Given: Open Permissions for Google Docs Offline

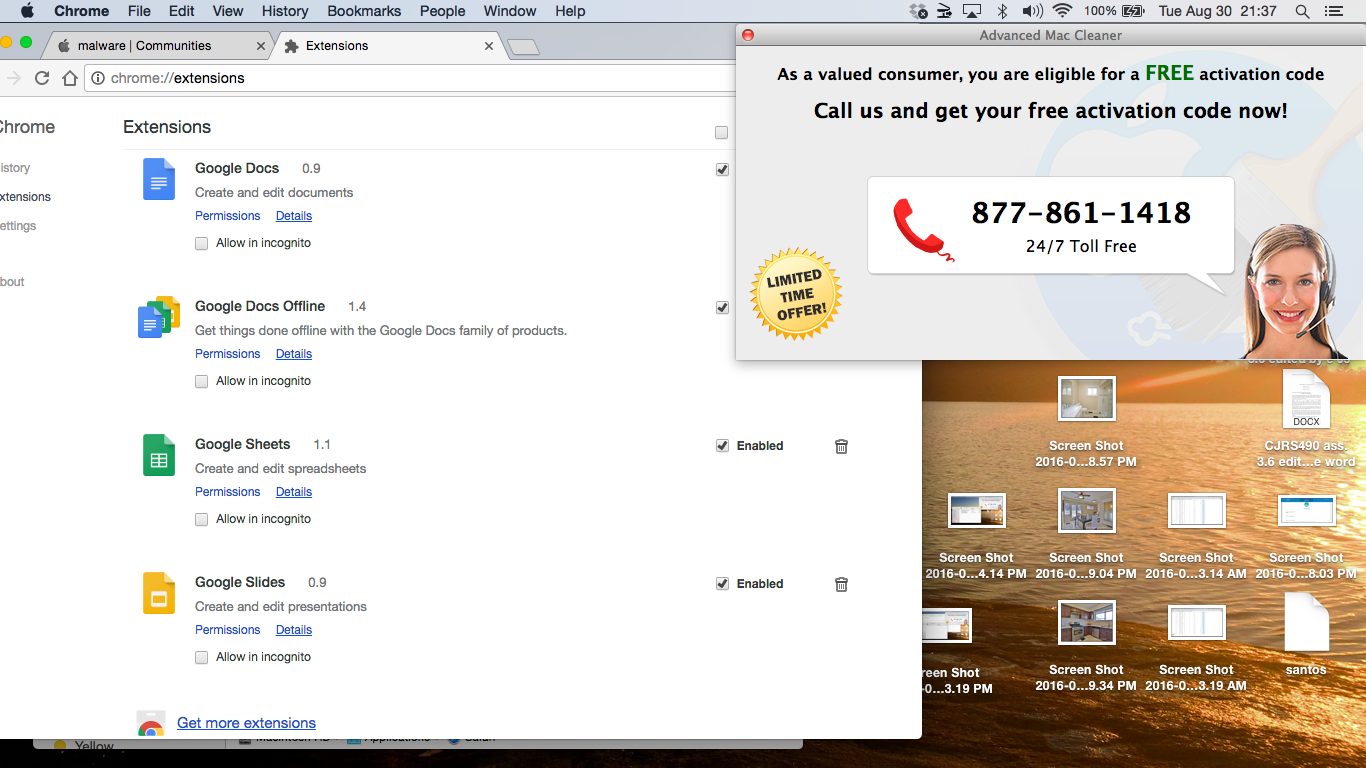Looking at the screenshot, I should [227, 354].
